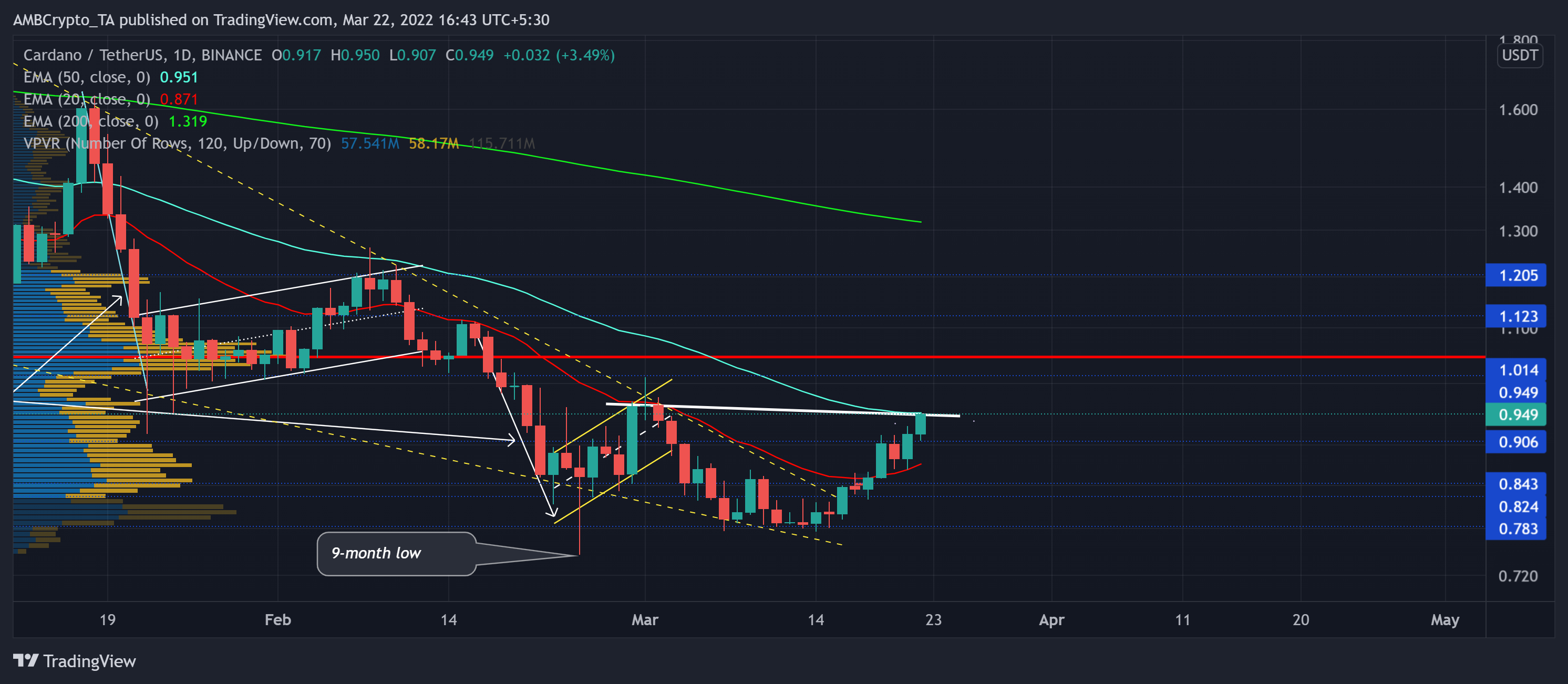Click the 19 date label on time axis
This screenshot has width=1568, height=684.
click(107, 619)
